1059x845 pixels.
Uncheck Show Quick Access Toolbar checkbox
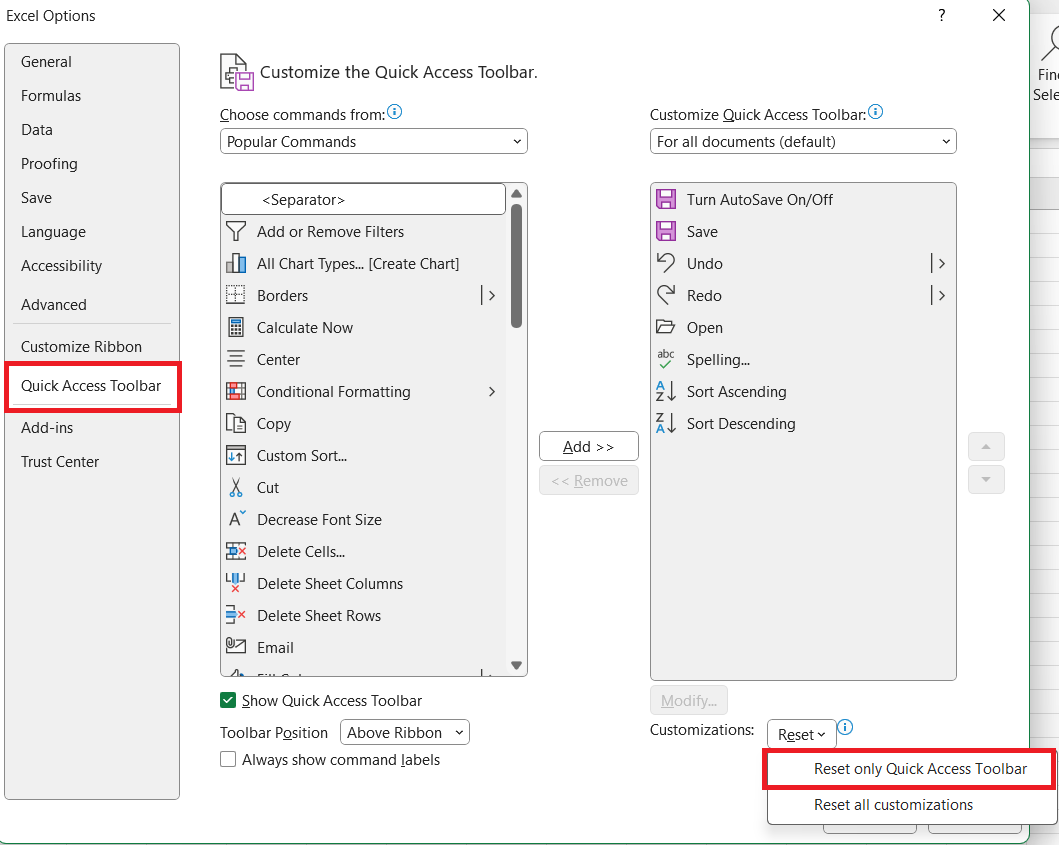pyautogui.click(x=228, y=700)
